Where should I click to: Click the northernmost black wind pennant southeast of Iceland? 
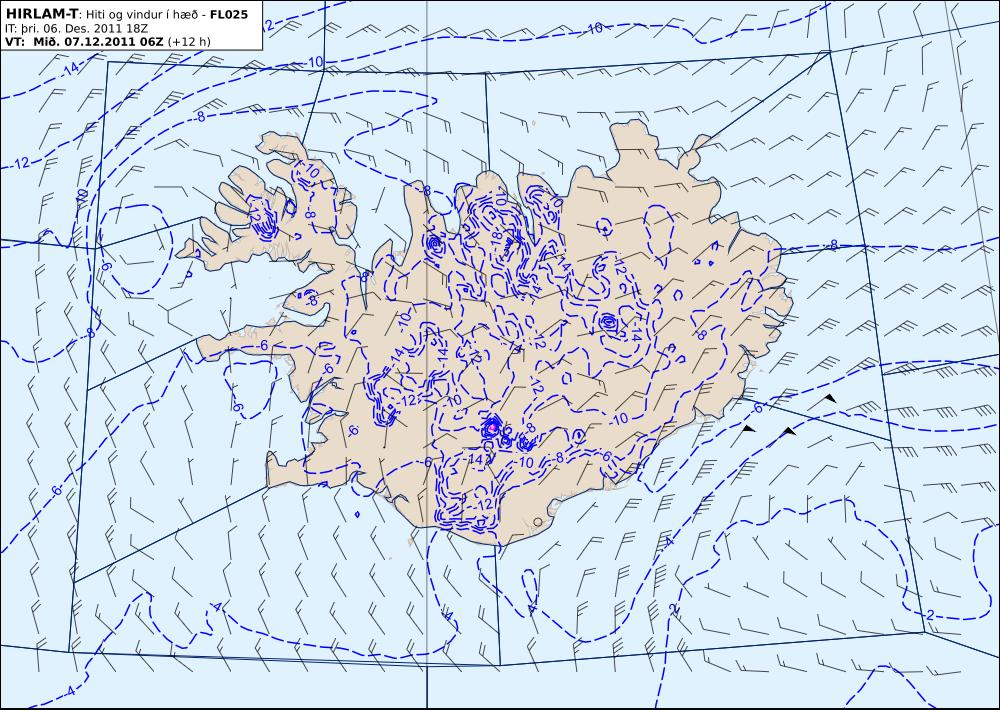tap(829, 398)
